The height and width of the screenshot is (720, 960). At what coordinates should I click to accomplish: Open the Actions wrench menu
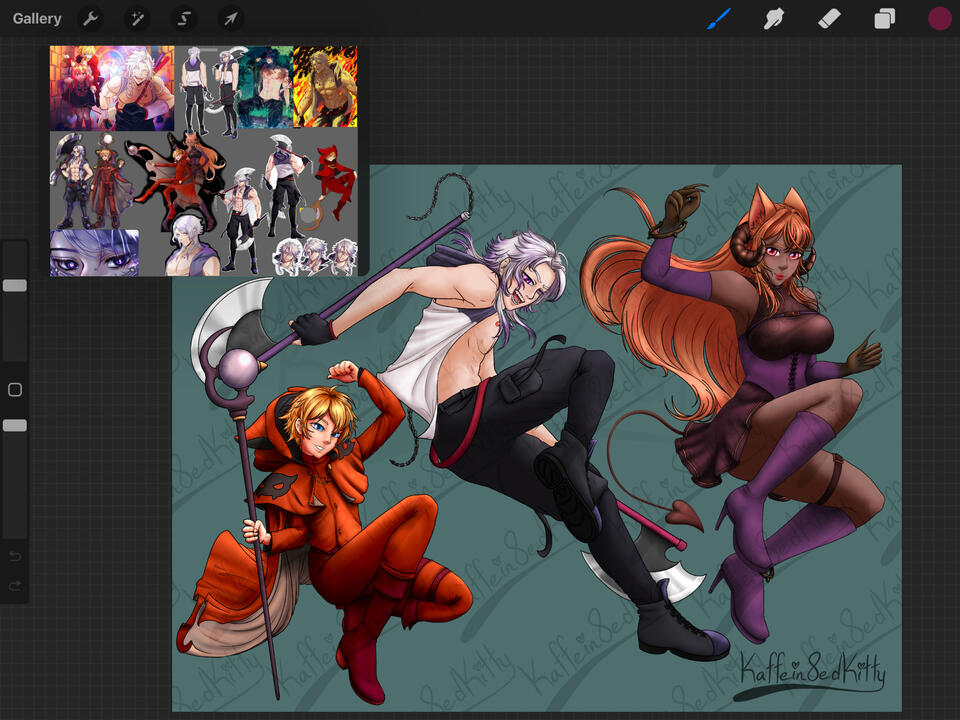point(90,19)
